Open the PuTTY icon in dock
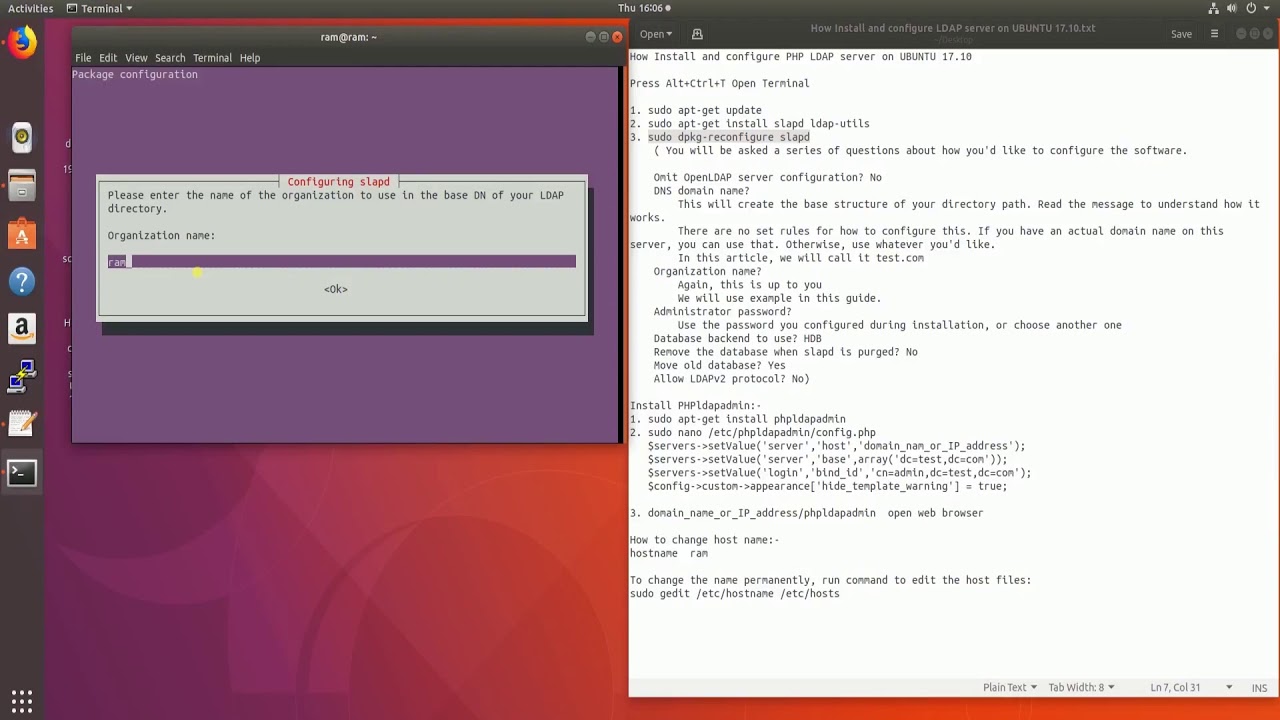This screenshot has height=720, width=1280. 21,378
